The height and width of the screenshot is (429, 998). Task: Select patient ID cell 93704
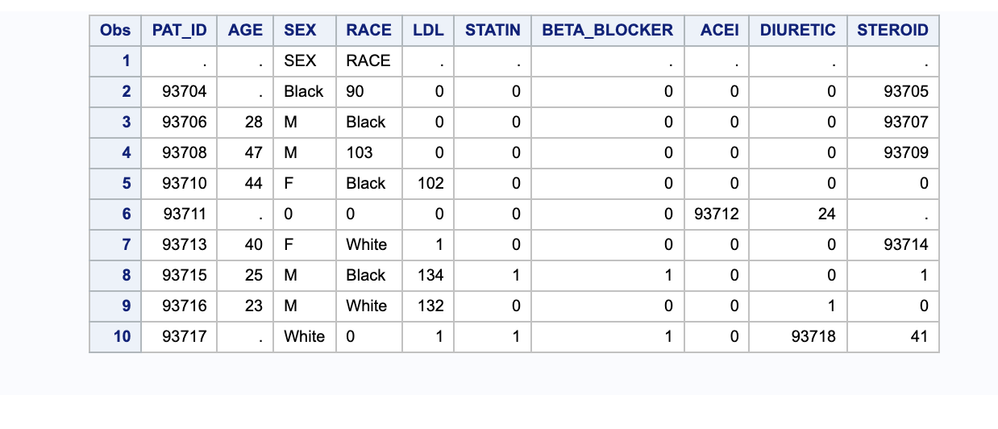179,92
